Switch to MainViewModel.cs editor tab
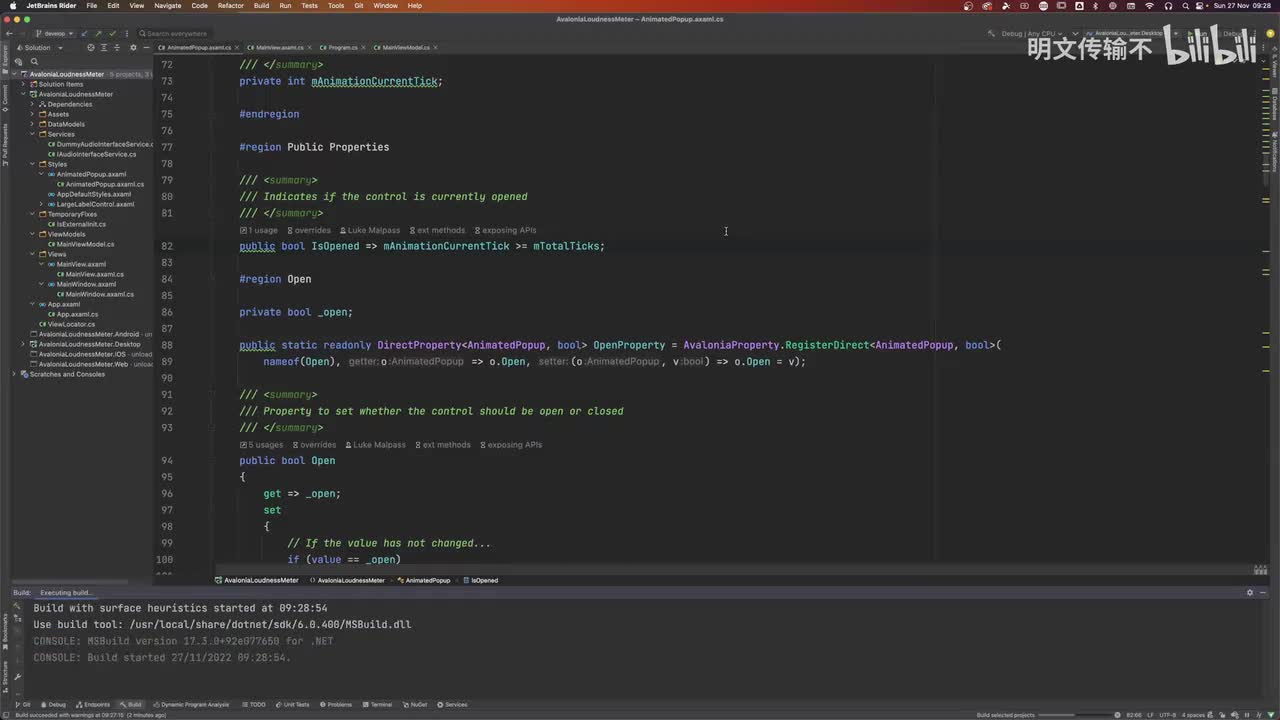Viewport: 1280px width, 720px height. click(x=406, y=47)
